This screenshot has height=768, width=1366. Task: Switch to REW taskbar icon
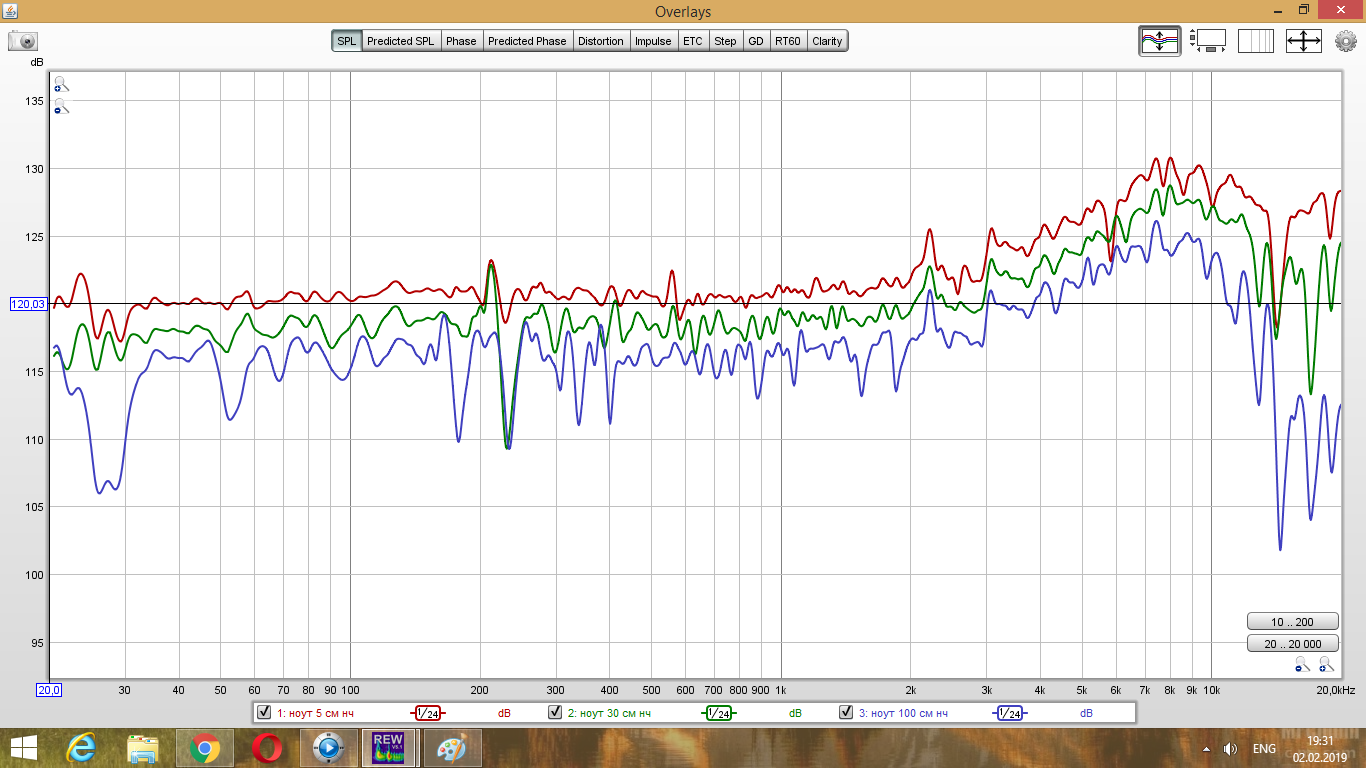coord(388,748)
